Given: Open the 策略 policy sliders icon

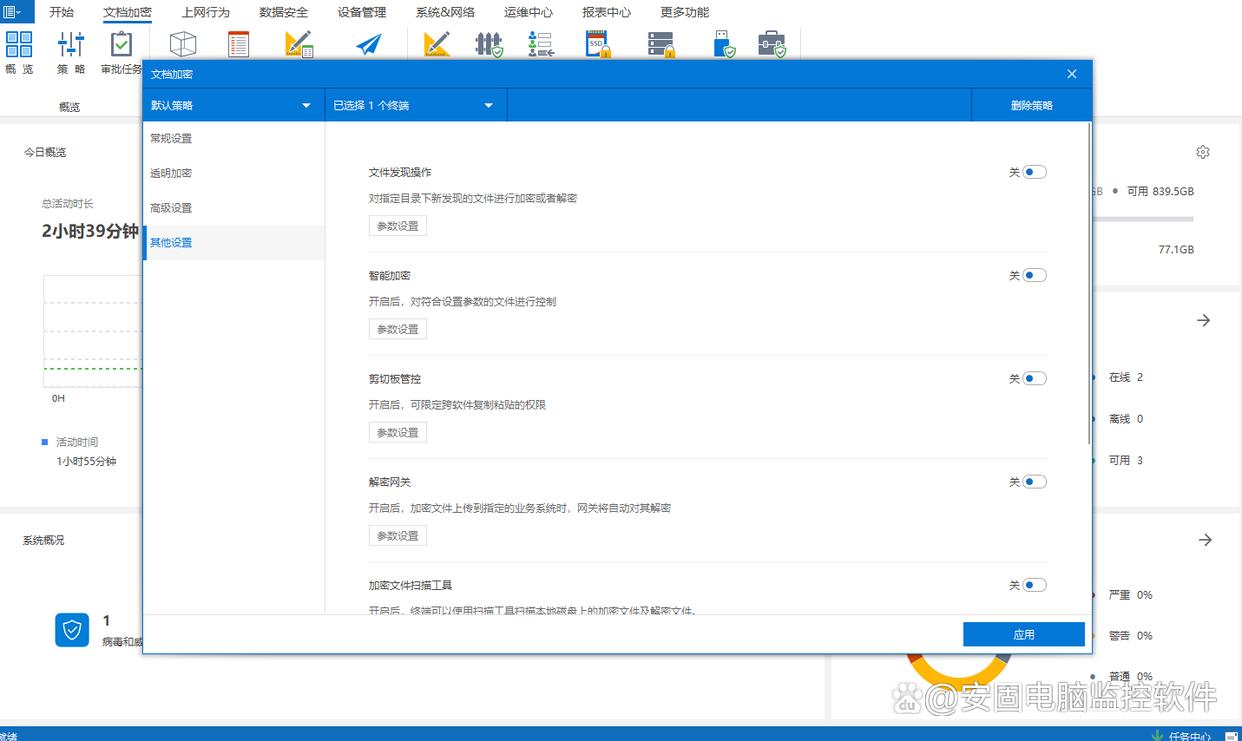Looking at the screenshot, I should [71, 45].
